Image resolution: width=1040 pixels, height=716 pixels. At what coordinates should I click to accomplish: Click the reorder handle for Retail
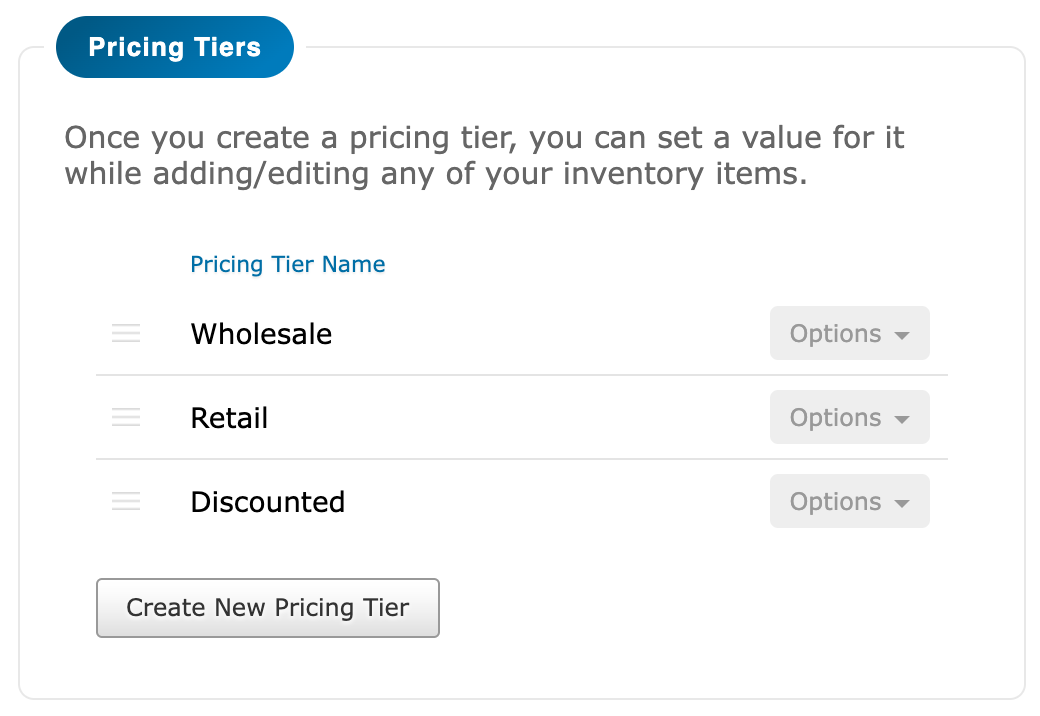tap(126, 418)
